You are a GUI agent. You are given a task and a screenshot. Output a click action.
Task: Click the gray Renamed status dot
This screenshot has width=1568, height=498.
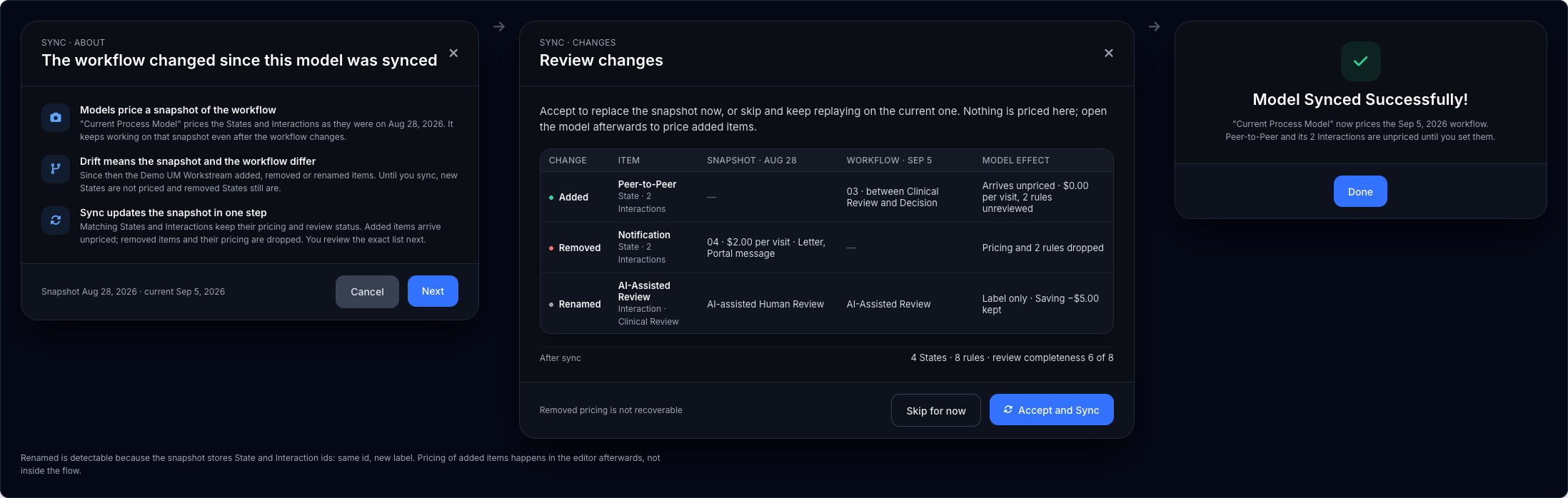coord(551,305)
